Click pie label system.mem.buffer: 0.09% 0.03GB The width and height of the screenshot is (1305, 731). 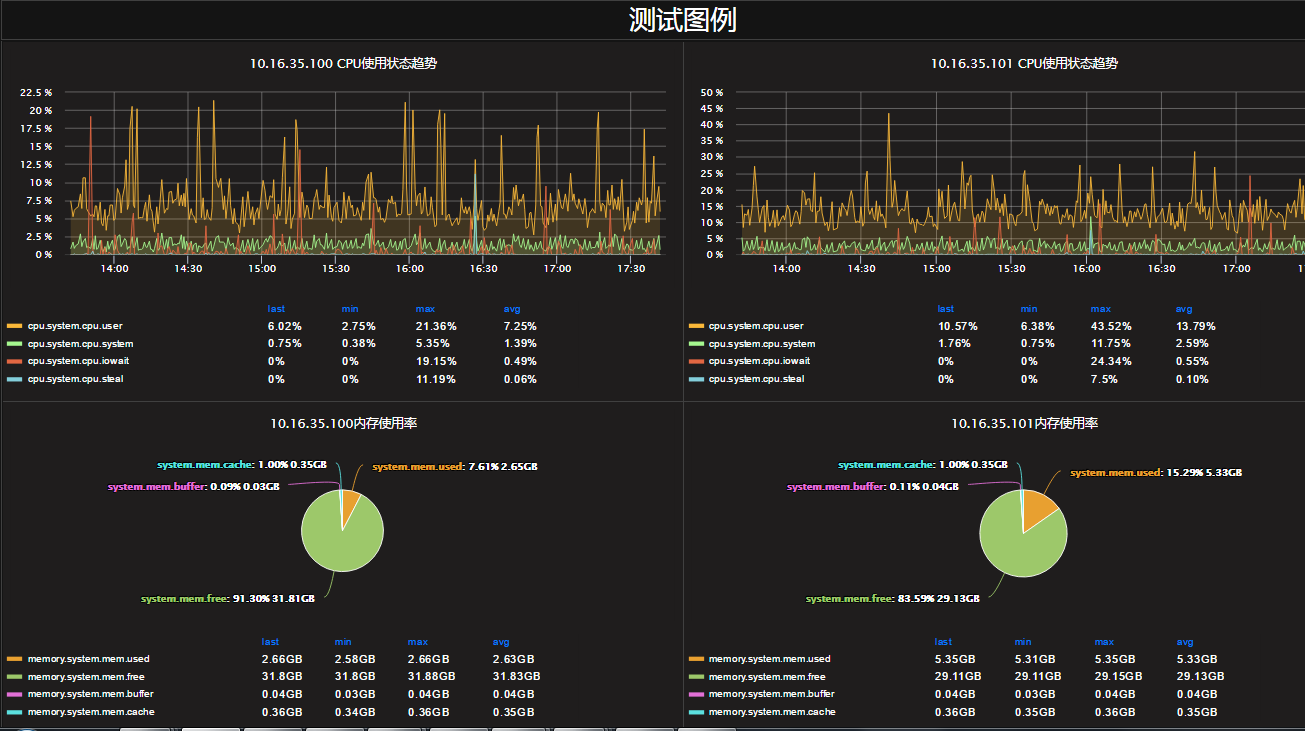pos(194,486)
